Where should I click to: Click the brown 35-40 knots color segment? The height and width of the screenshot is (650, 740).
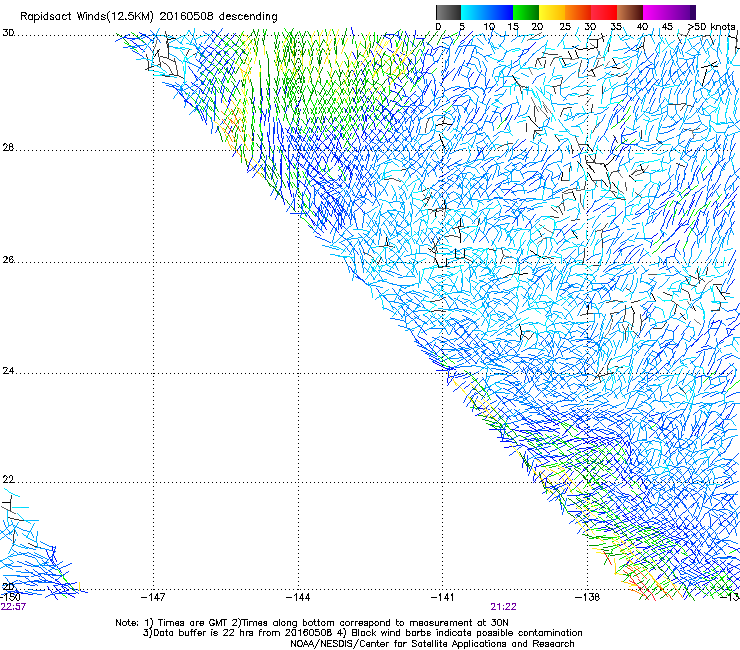coord(630,12)
